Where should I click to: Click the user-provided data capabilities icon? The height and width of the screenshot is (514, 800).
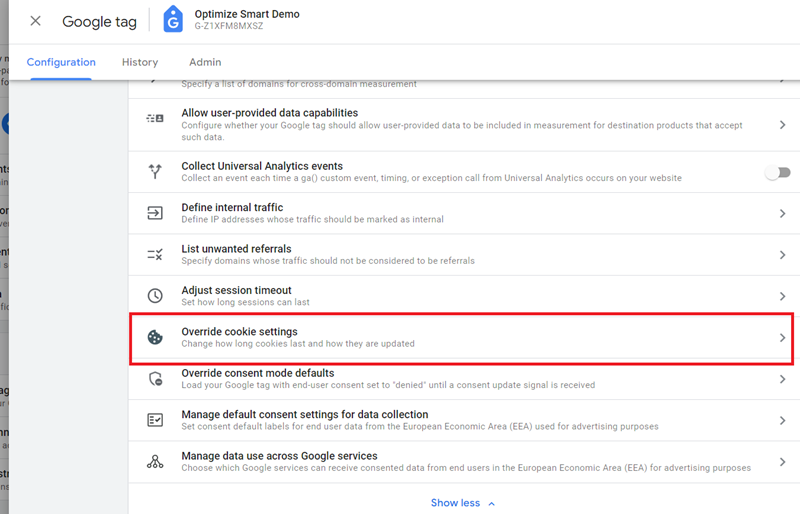click(x=155, y=119)
